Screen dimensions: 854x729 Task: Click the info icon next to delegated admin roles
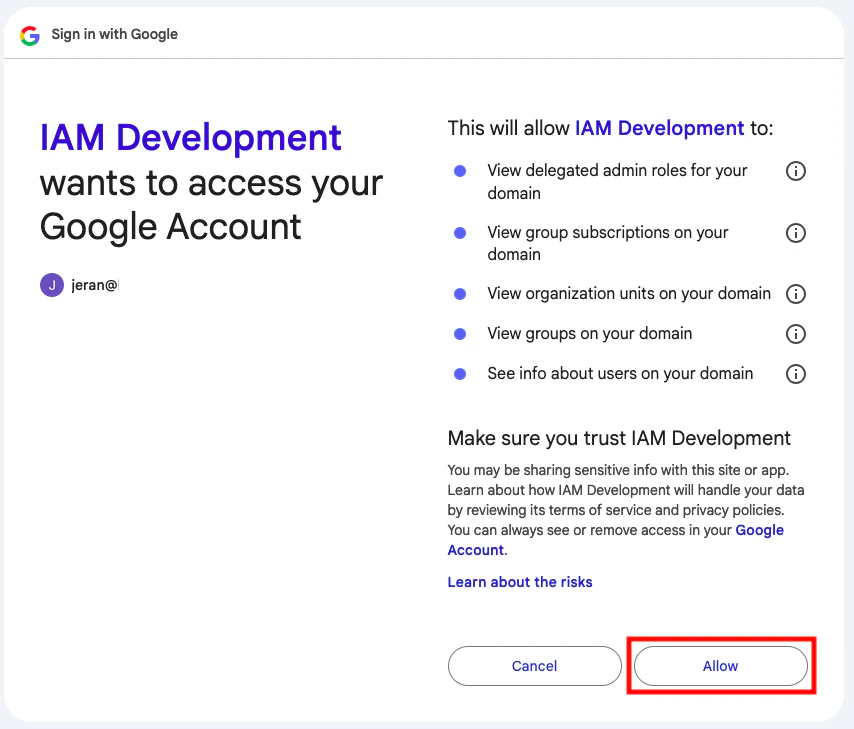795,171
